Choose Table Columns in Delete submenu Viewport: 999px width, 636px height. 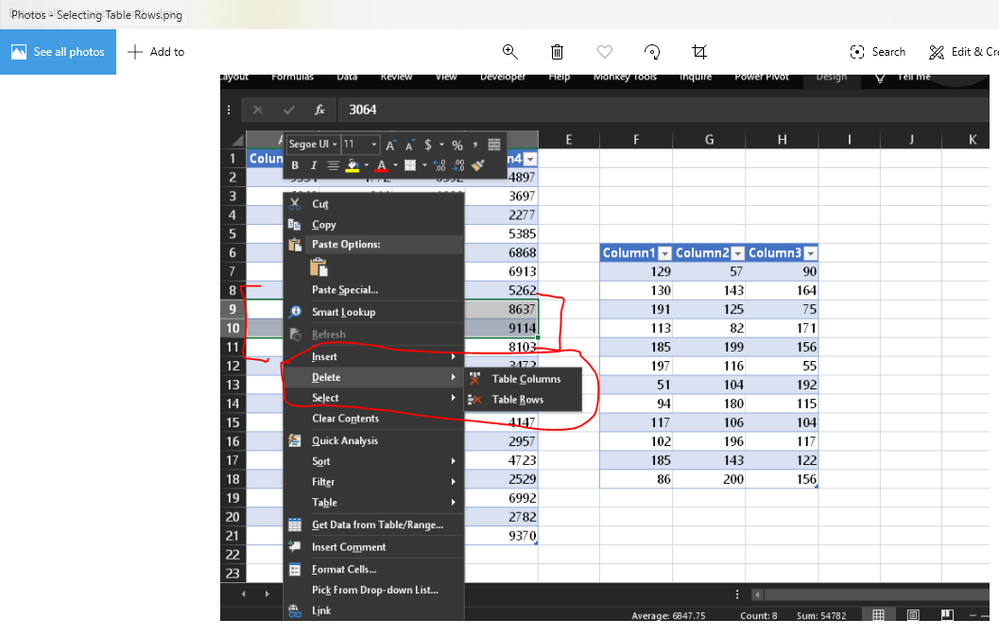click(x=523, y=379)
